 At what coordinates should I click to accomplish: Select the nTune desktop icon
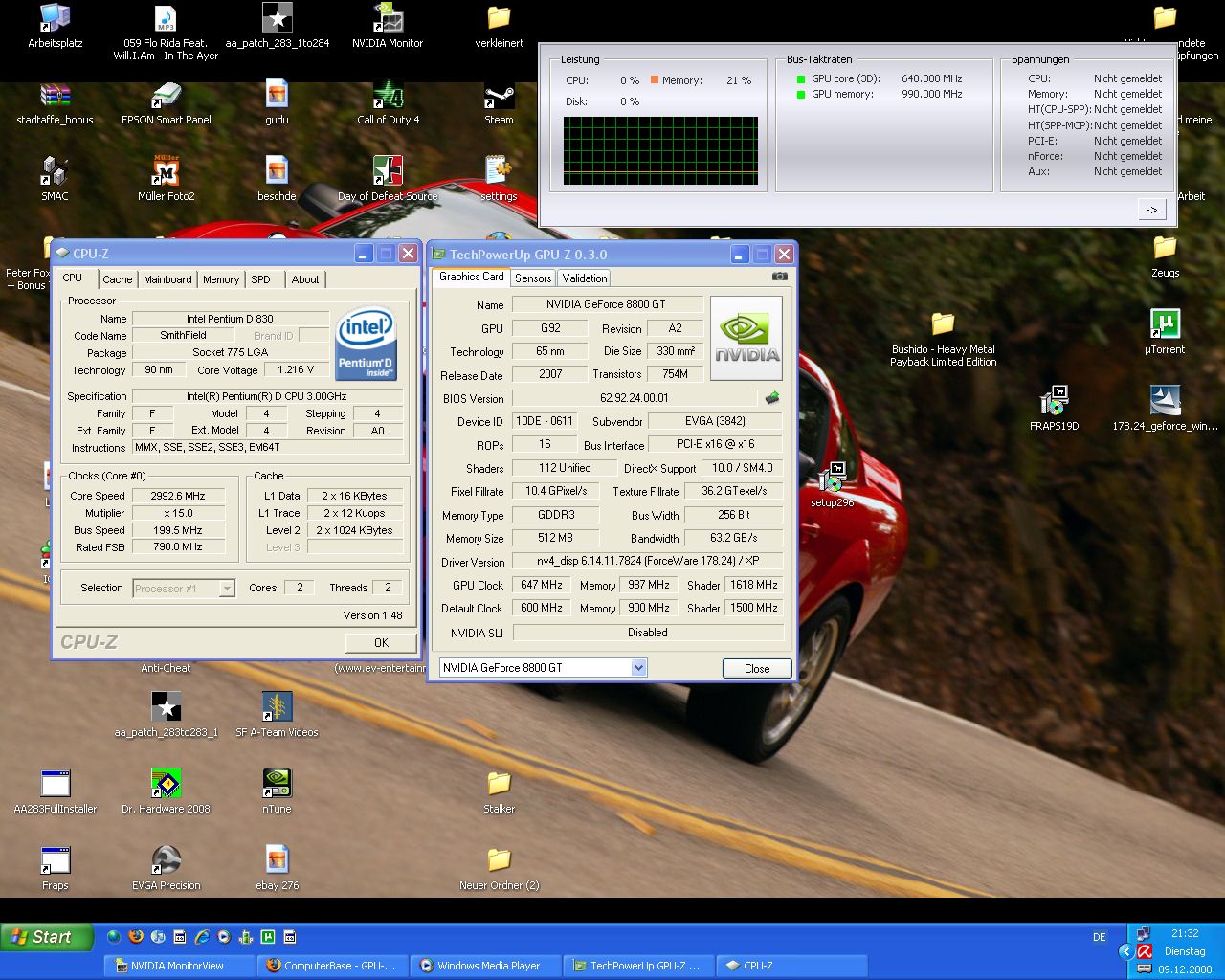(x=277, y=785)
